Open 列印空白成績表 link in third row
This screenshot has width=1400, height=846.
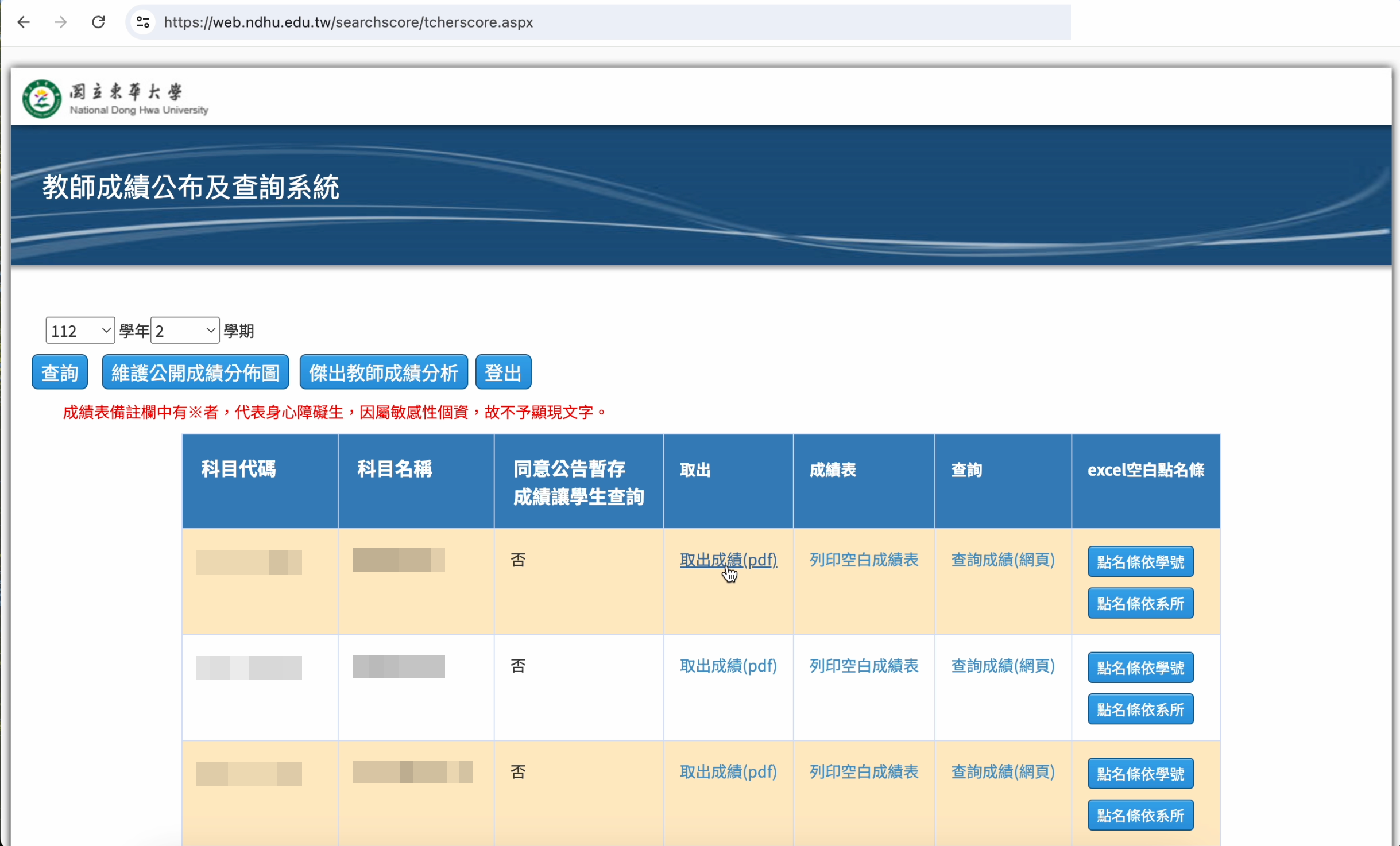(x=864, y=772)
